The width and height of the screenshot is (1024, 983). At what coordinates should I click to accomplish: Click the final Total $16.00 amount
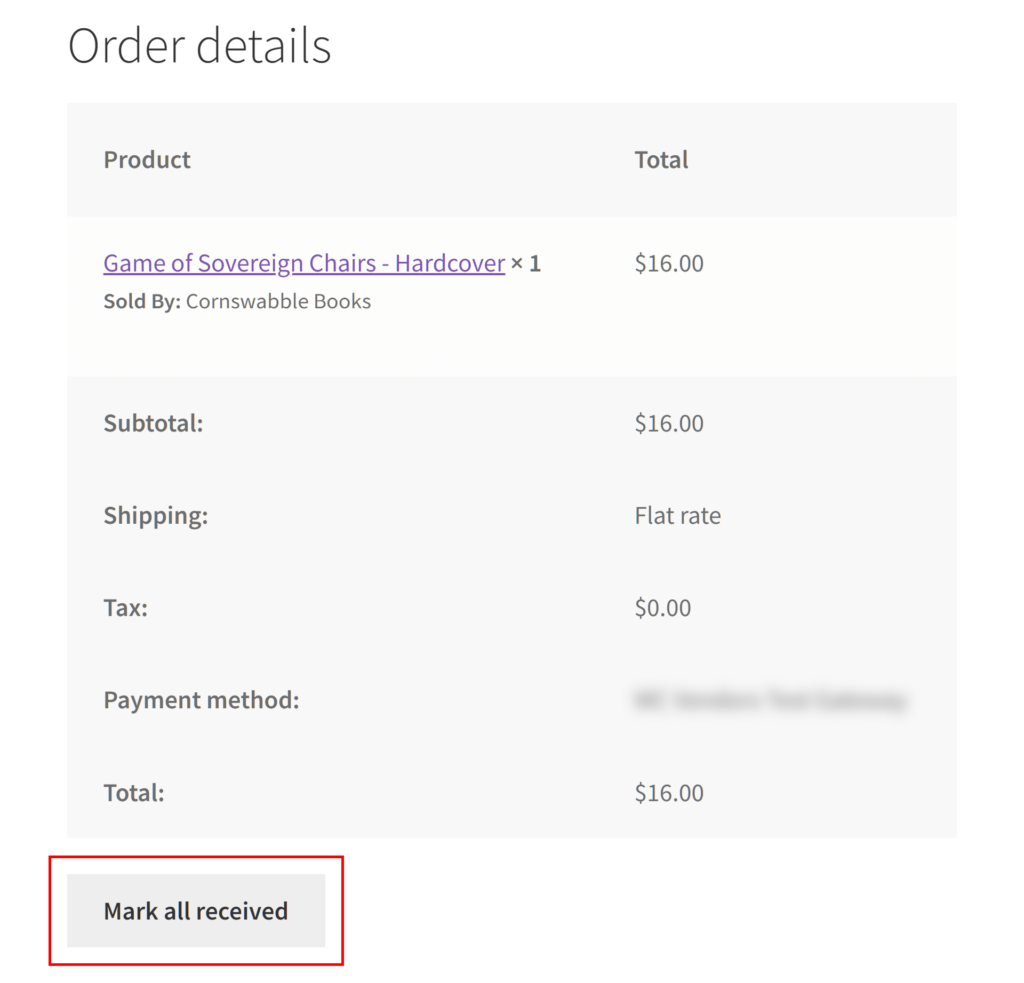(x=669, y=793)
